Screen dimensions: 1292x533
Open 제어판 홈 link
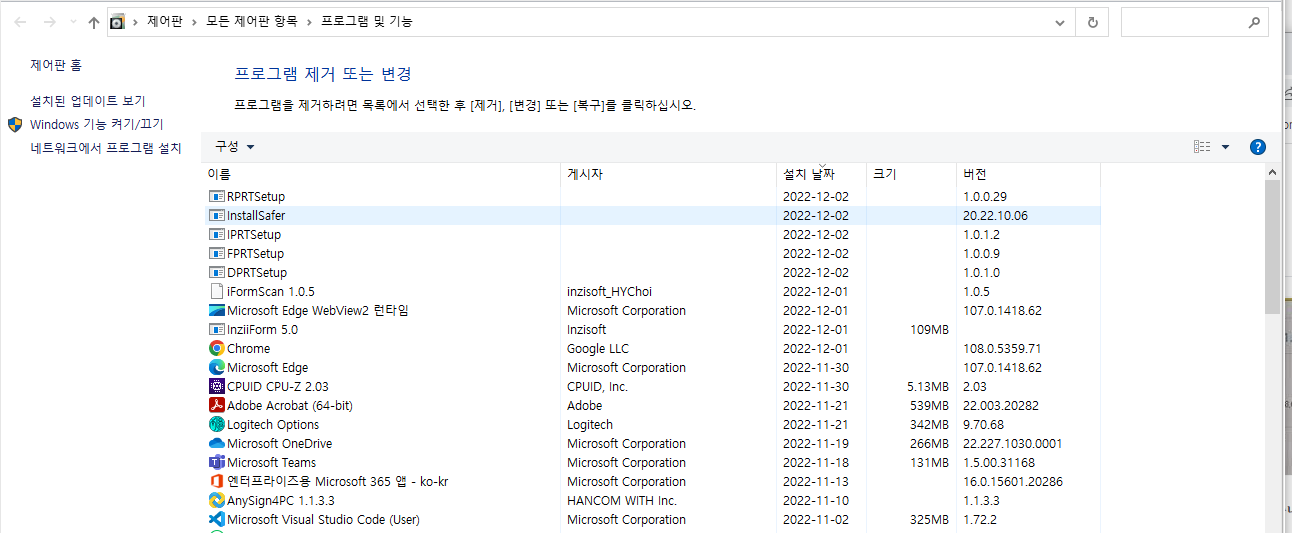[x=56, y=65]
